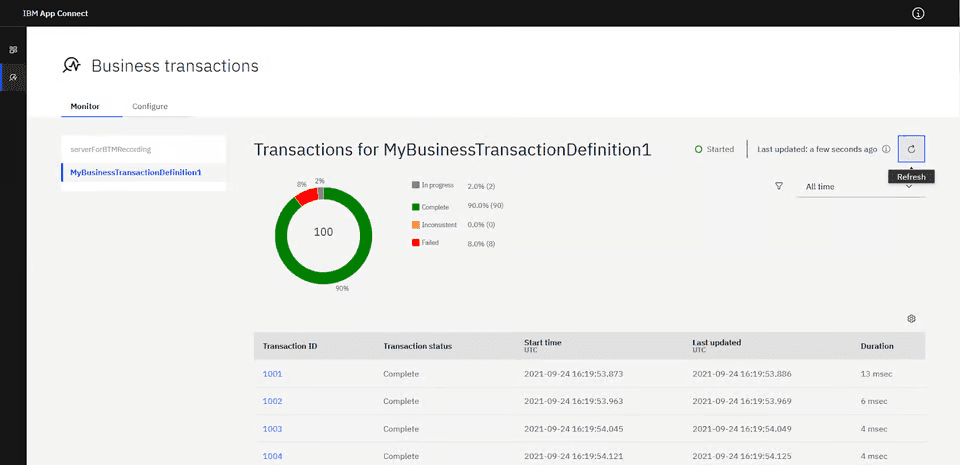This screenshot has height=465, width=960.
Task: Expand the All time dropdown
Action: (x=860, y=187)
